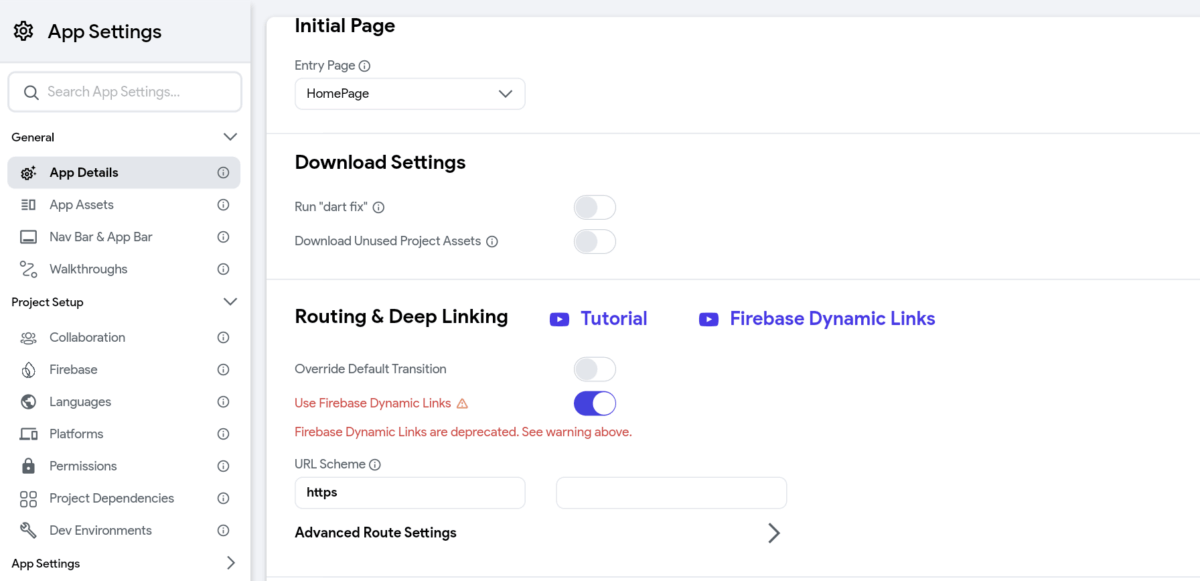Toggle Download Unused Project Assets on

point(595,241)
